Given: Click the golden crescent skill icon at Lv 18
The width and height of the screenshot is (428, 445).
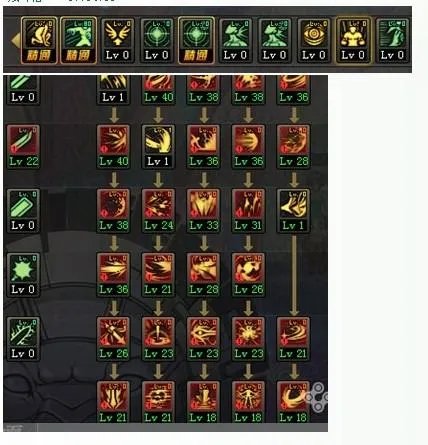Looking at the screenshot, I should coord(293,402).
